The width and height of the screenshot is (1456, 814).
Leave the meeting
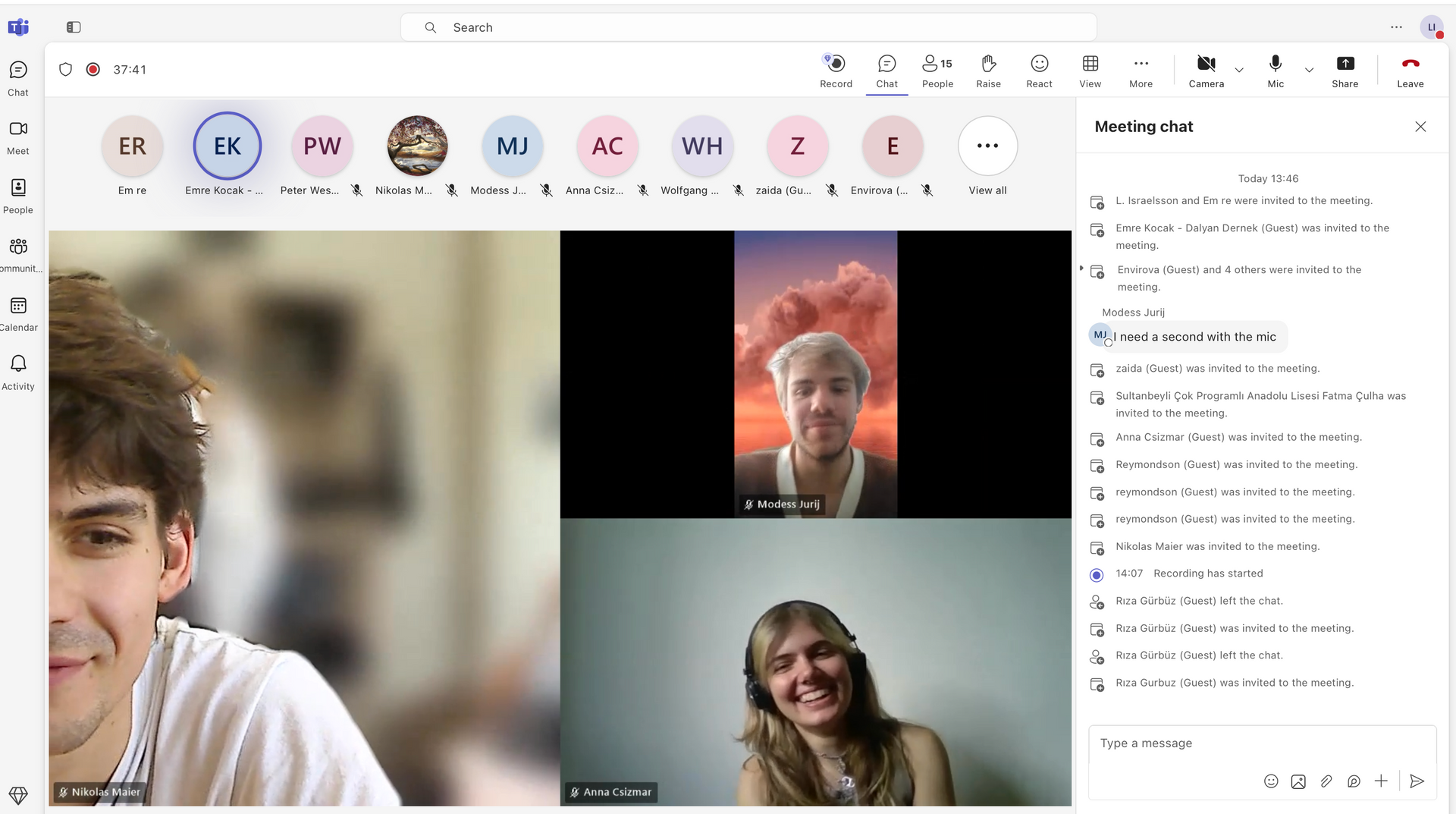[1410, 71]
